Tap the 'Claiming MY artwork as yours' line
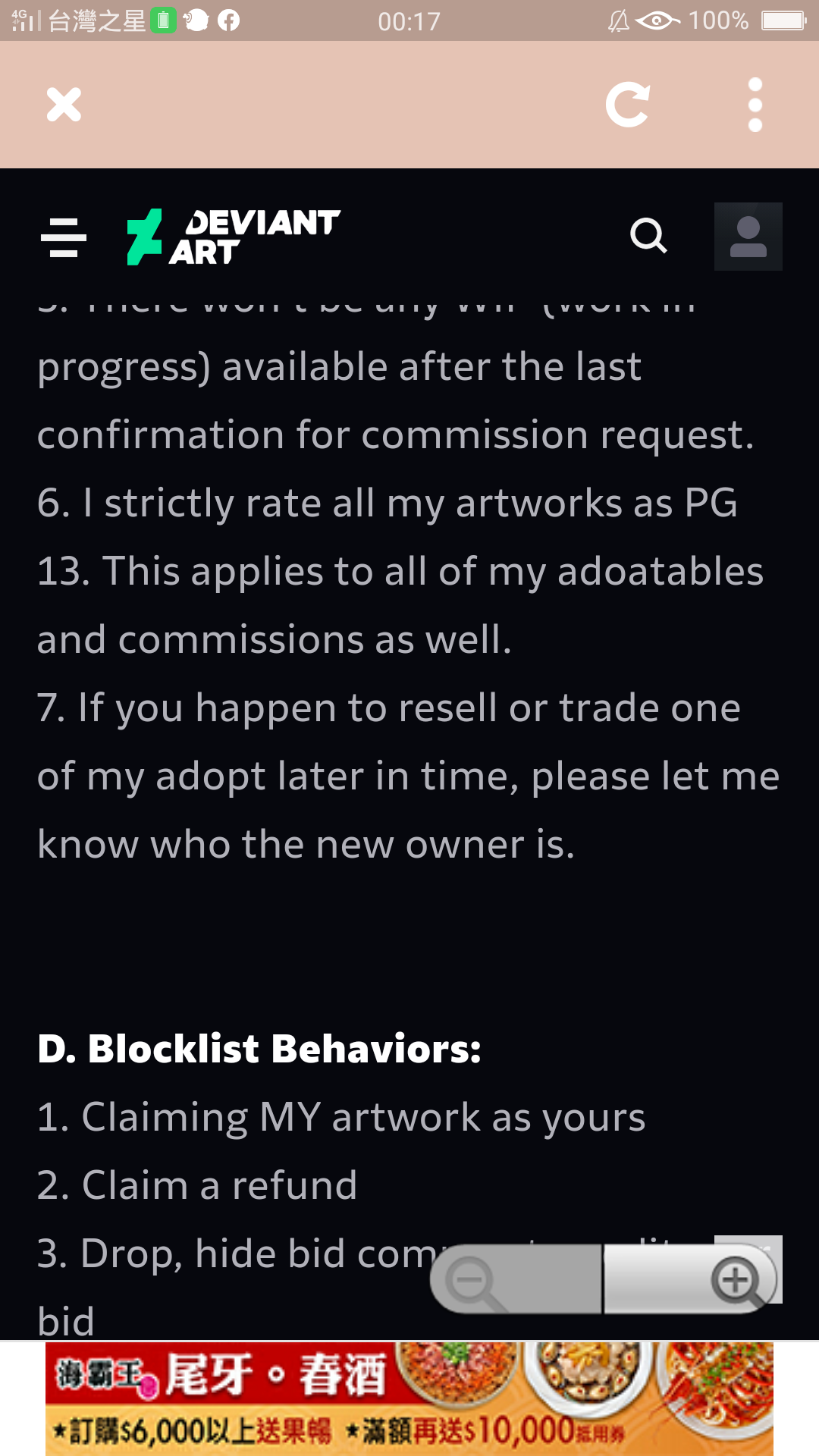Viewport: 819px width, 1456px height. tap(341, 1117)
